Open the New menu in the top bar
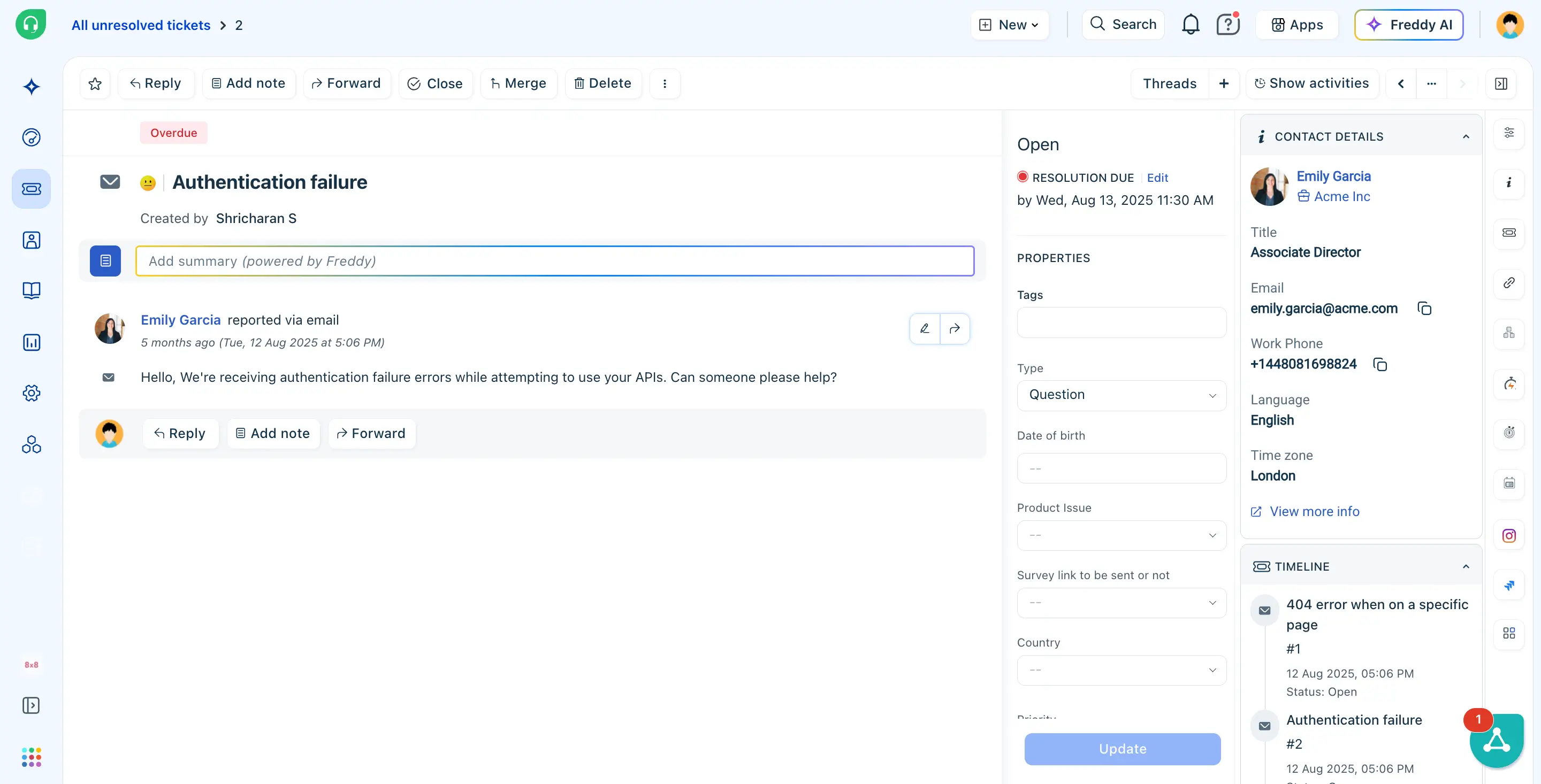 (x=1009, y=25)
